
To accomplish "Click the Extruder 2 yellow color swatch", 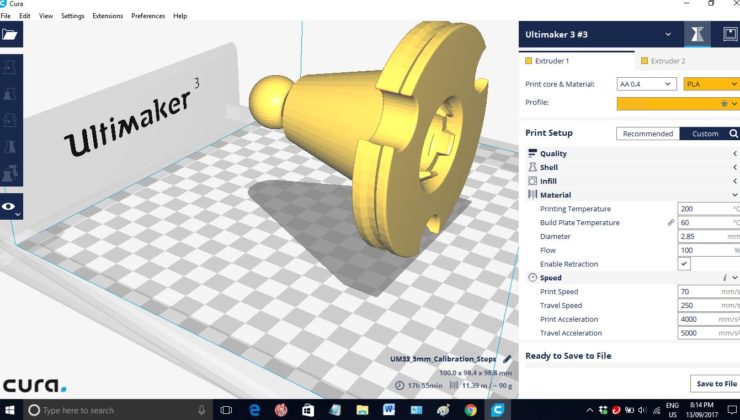I will tap(644, 60).
